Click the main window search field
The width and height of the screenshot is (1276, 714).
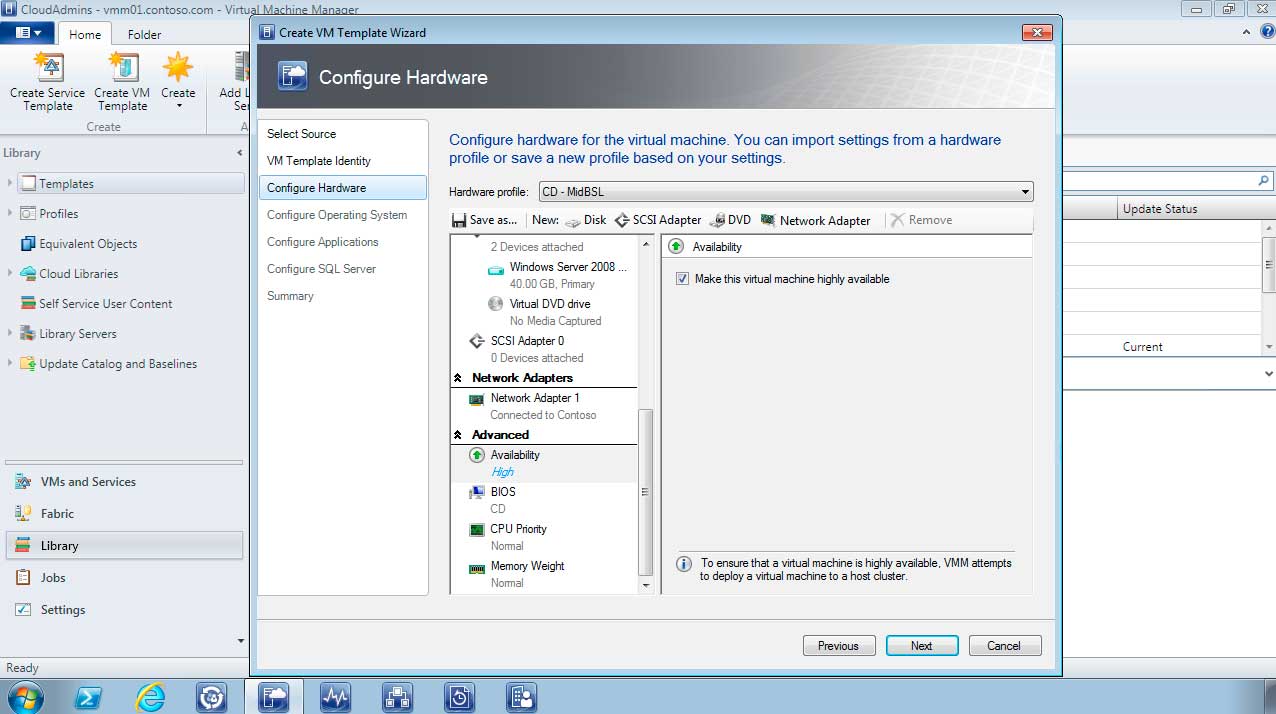[x=1160, y=181]
